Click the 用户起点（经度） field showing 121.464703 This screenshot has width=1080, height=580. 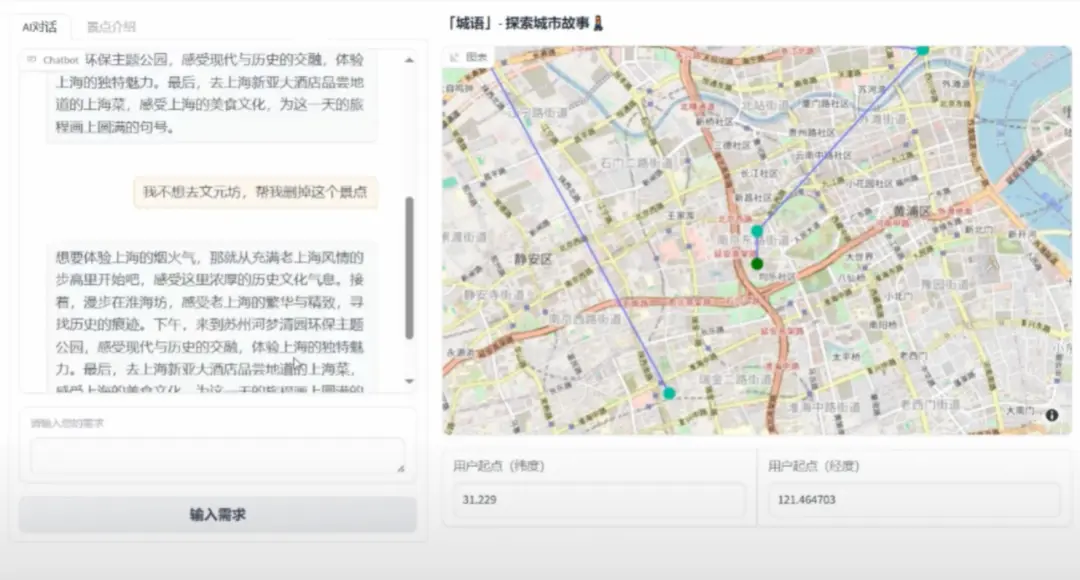[913, 499]
